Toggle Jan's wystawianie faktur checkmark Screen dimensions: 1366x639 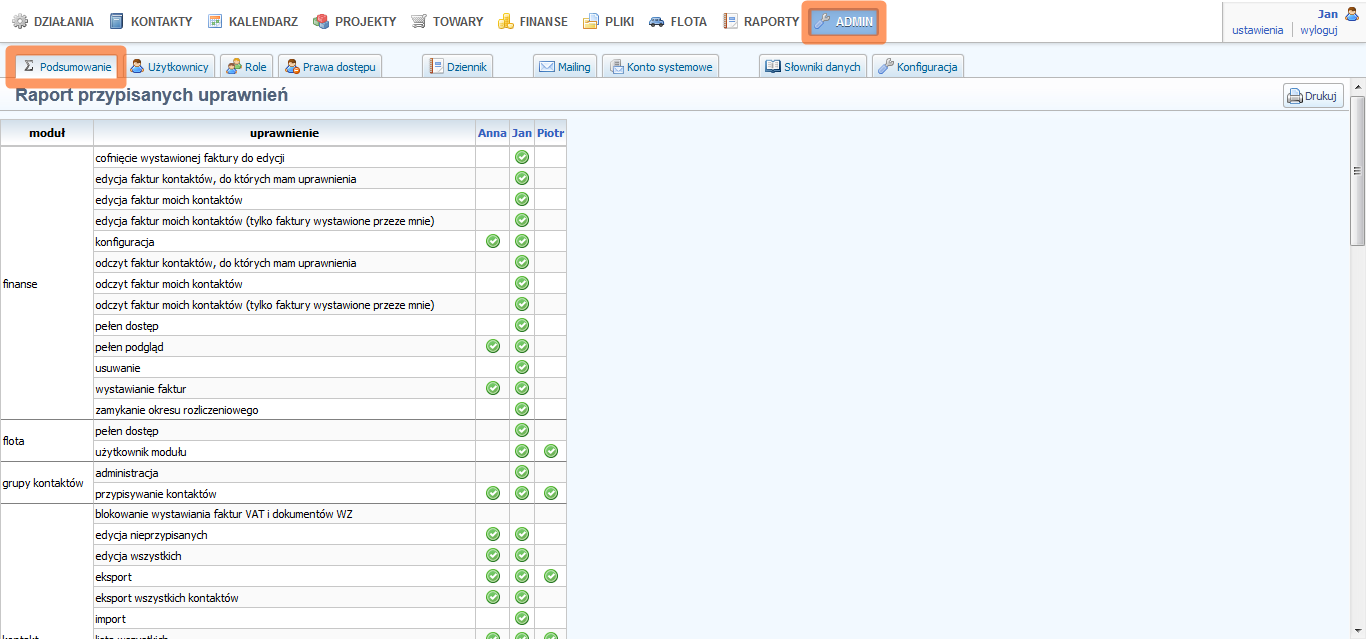(521, 388)
